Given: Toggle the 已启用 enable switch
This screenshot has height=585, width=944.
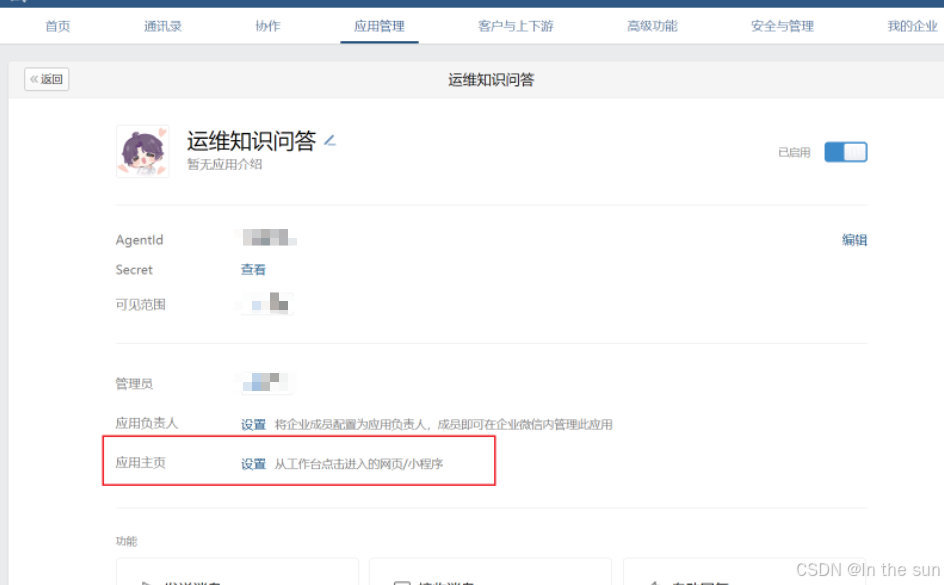Looking at the screenshot, I should coord(845,152).
